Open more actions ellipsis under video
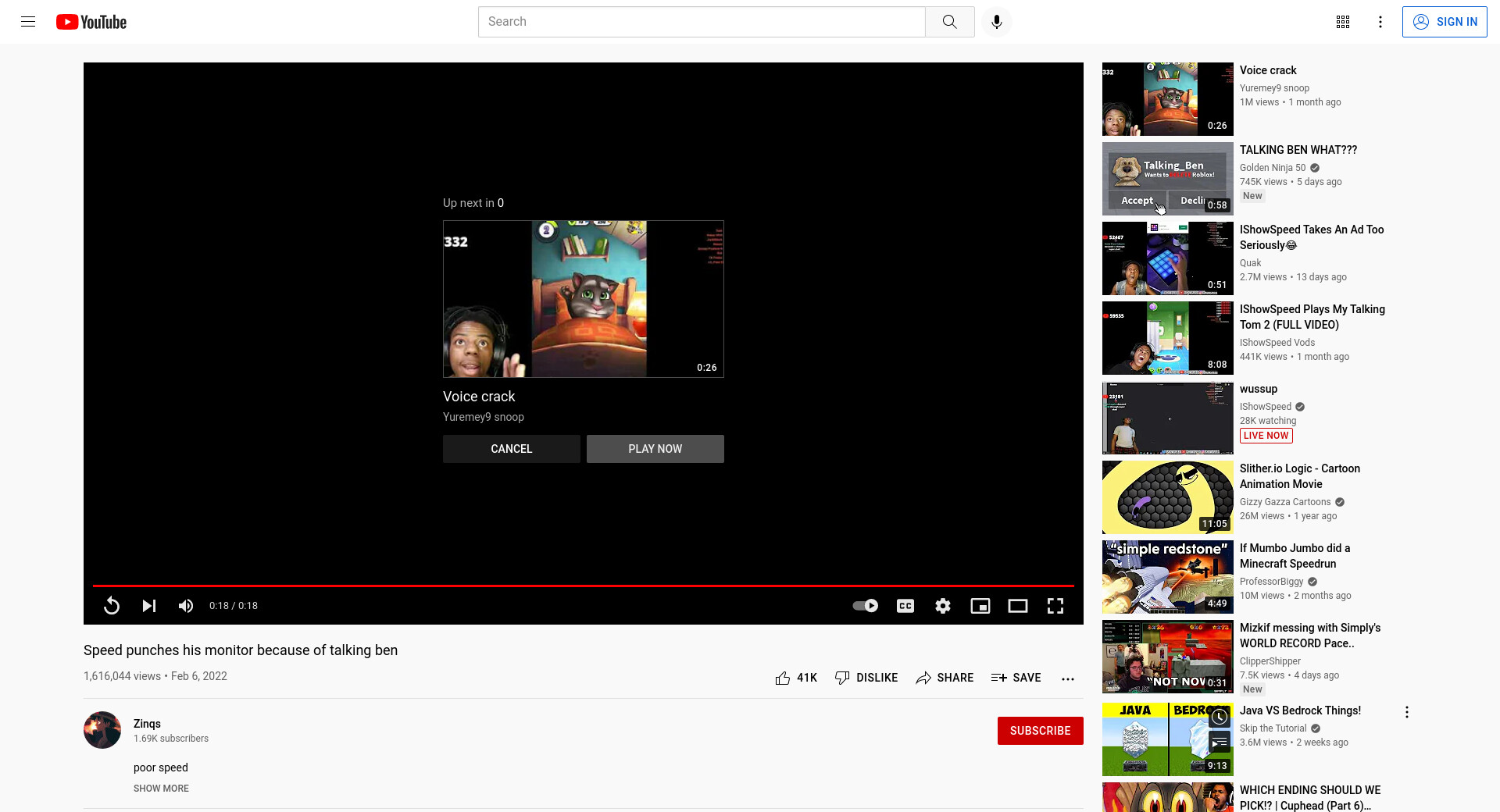Screen dimensions: 1500x812 pyautogui.click(x=1068, y=678)
